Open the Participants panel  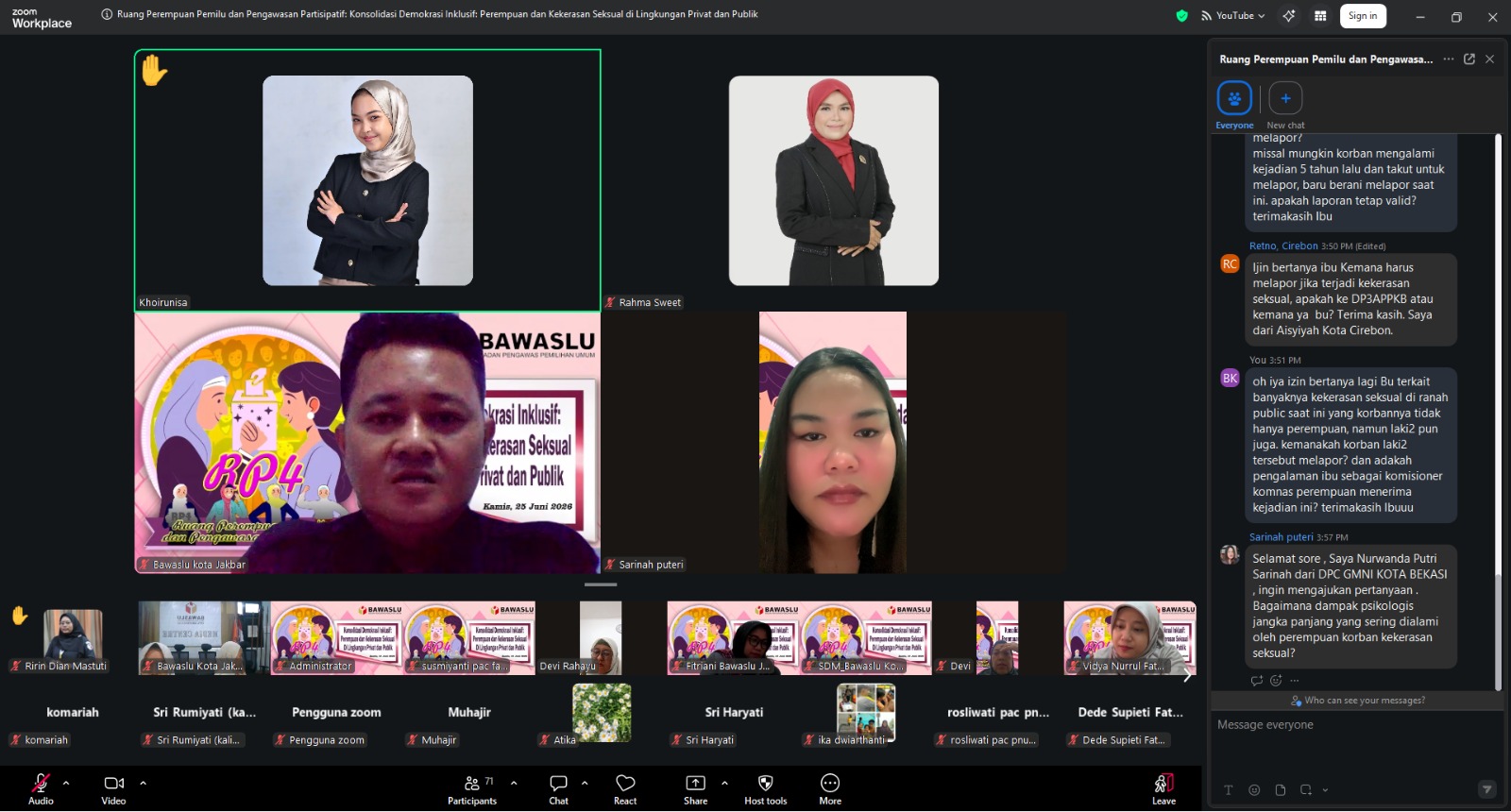click(472, 789)
